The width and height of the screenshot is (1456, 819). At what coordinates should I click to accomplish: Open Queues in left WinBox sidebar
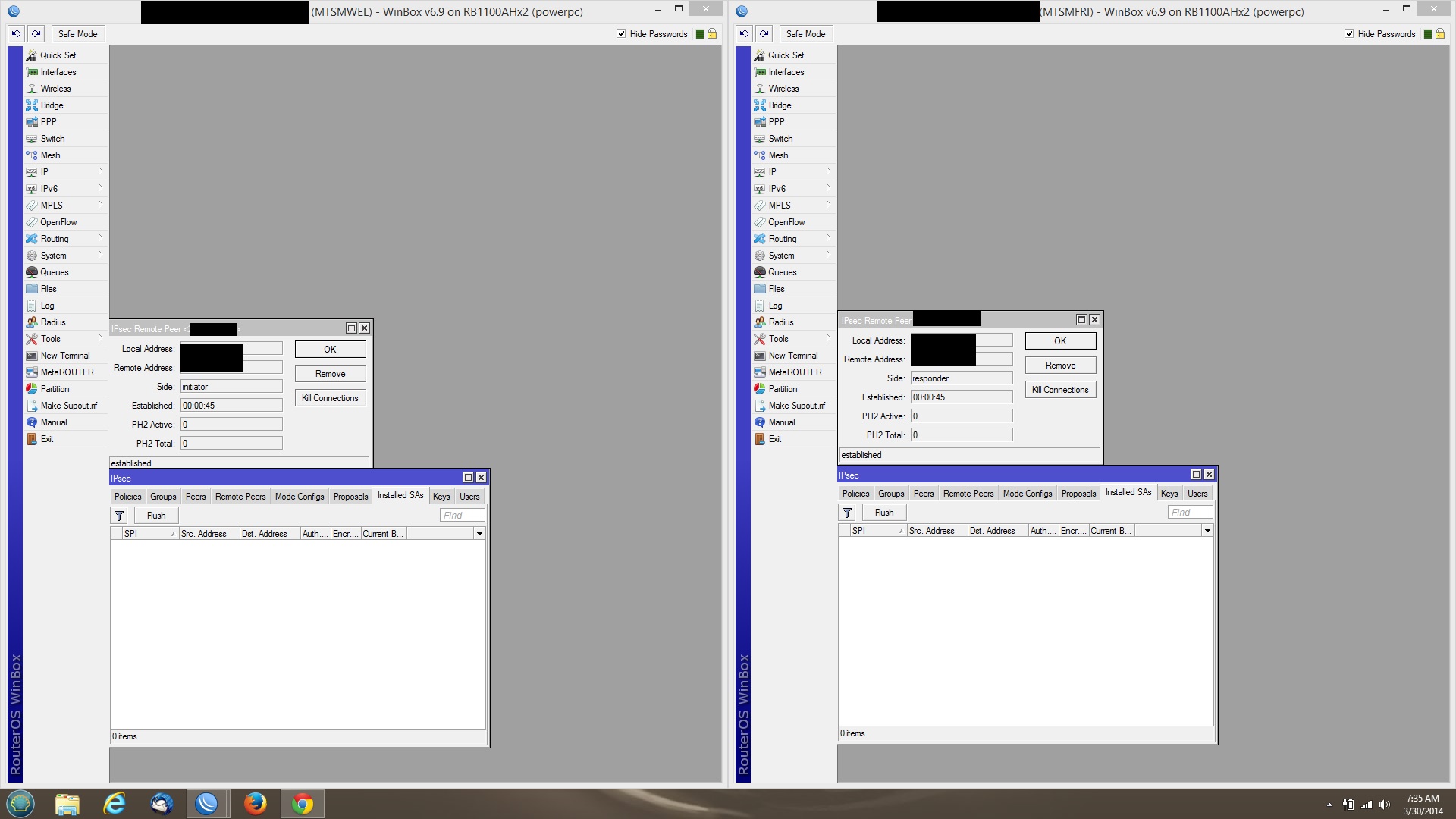[54, 272]
